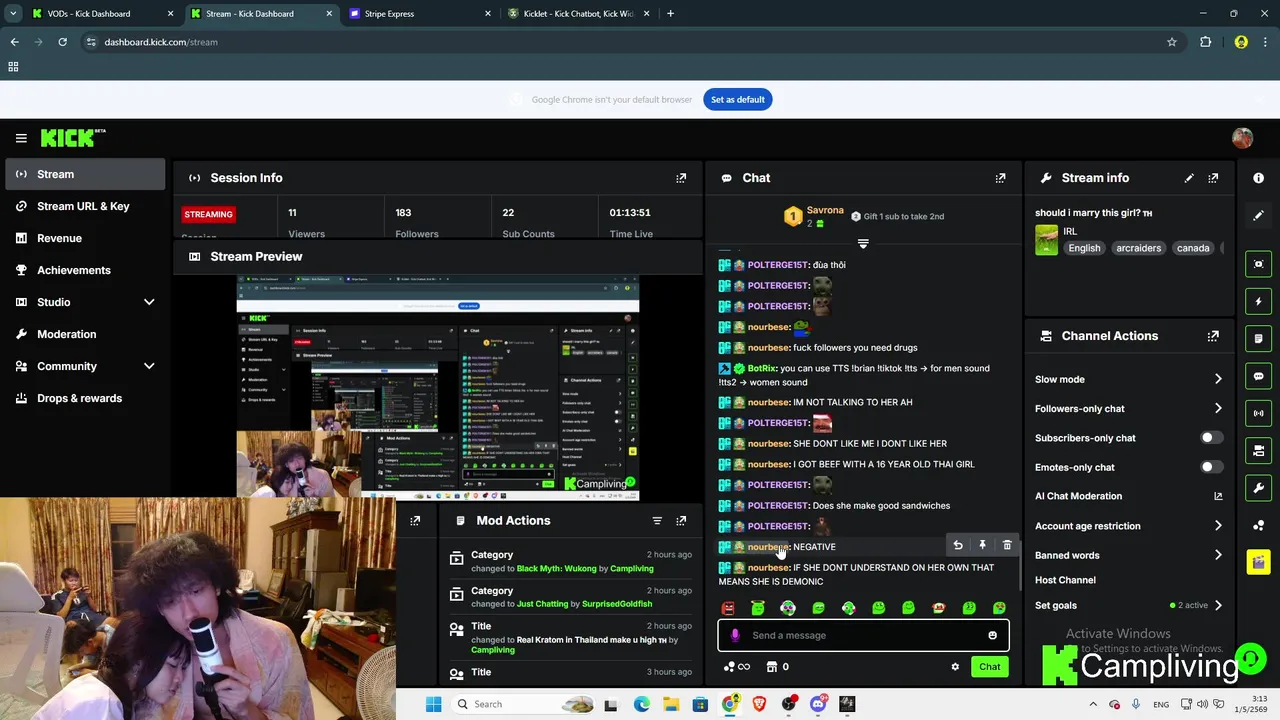Edit Stream info with pencil icon
Image resolution: width=1280 pixels, height=720 pixels.
click(1189, 178)
